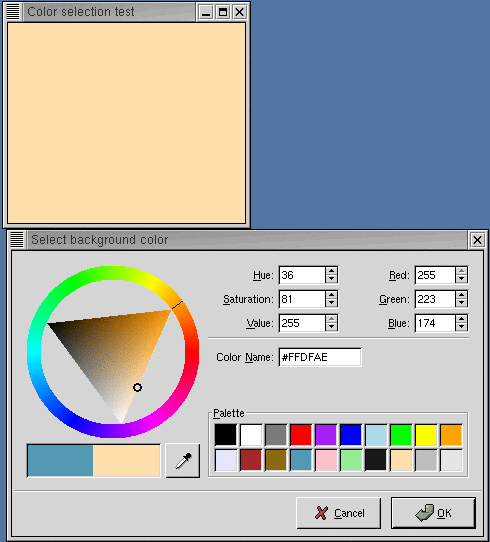
Task: Select the teal-blue palette swatch
Action: coord(301,460)
